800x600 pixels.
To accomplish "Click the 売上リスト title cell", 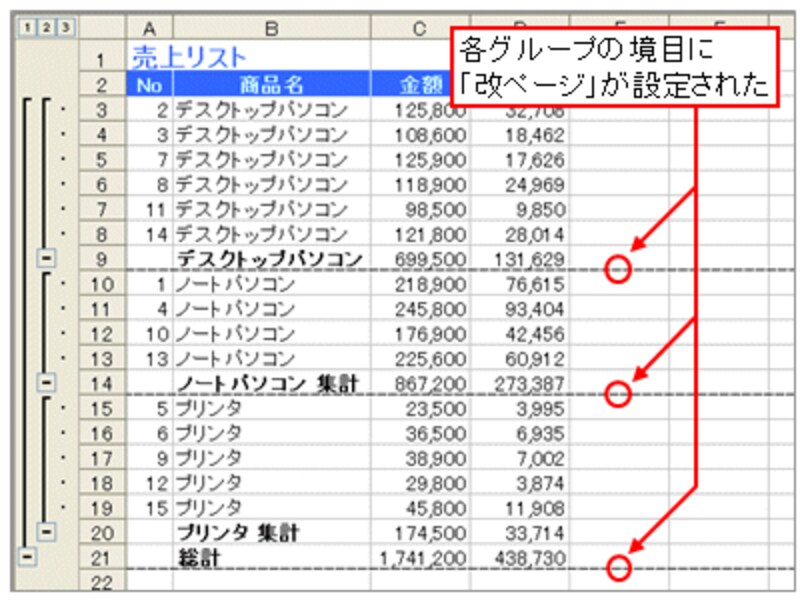I will [189, 58].
